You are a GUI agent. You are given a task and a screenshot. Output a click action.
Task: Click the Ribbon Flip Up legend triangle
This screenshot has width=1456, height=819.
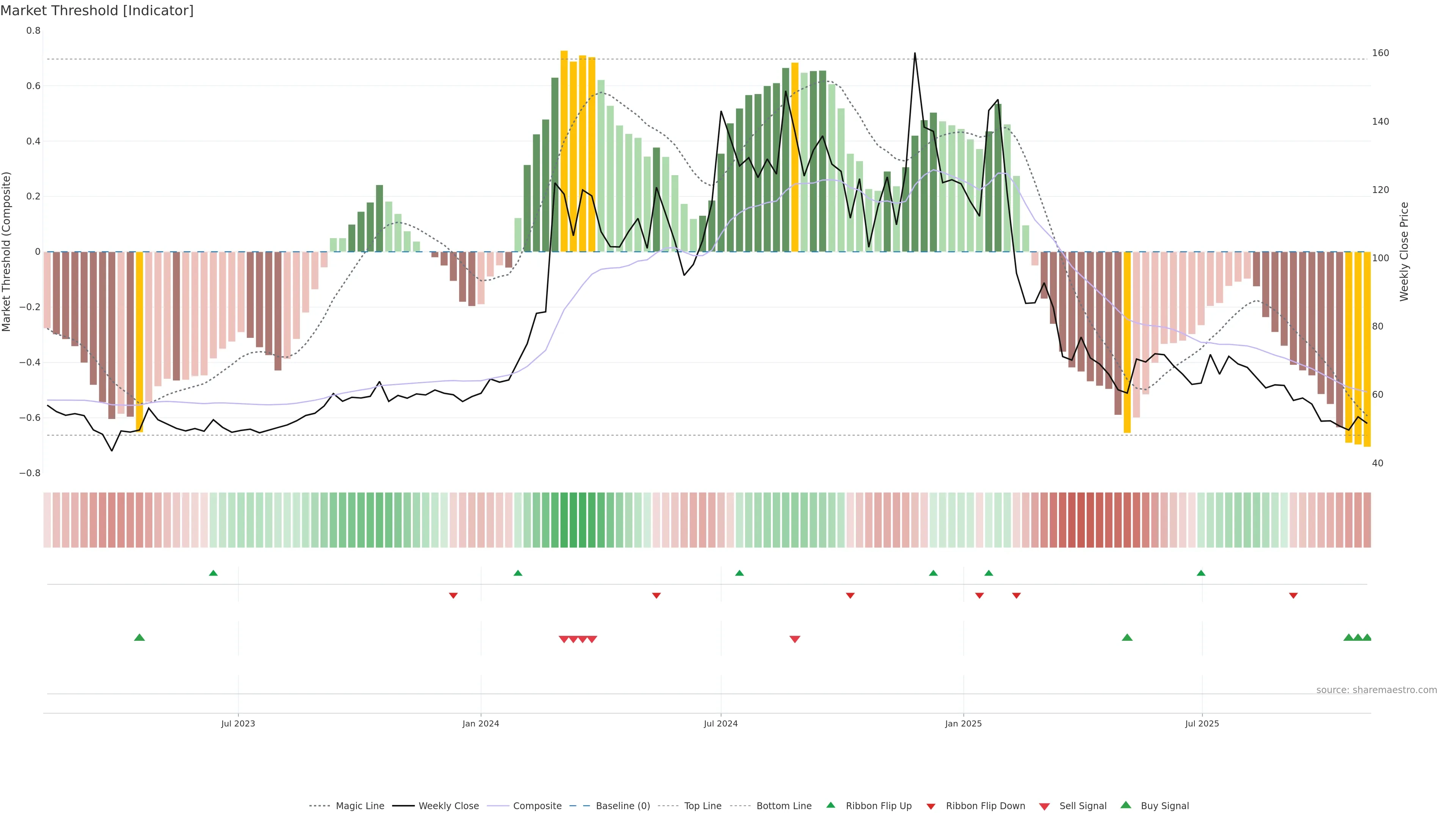pyautogui.click(x=831, y=805)
